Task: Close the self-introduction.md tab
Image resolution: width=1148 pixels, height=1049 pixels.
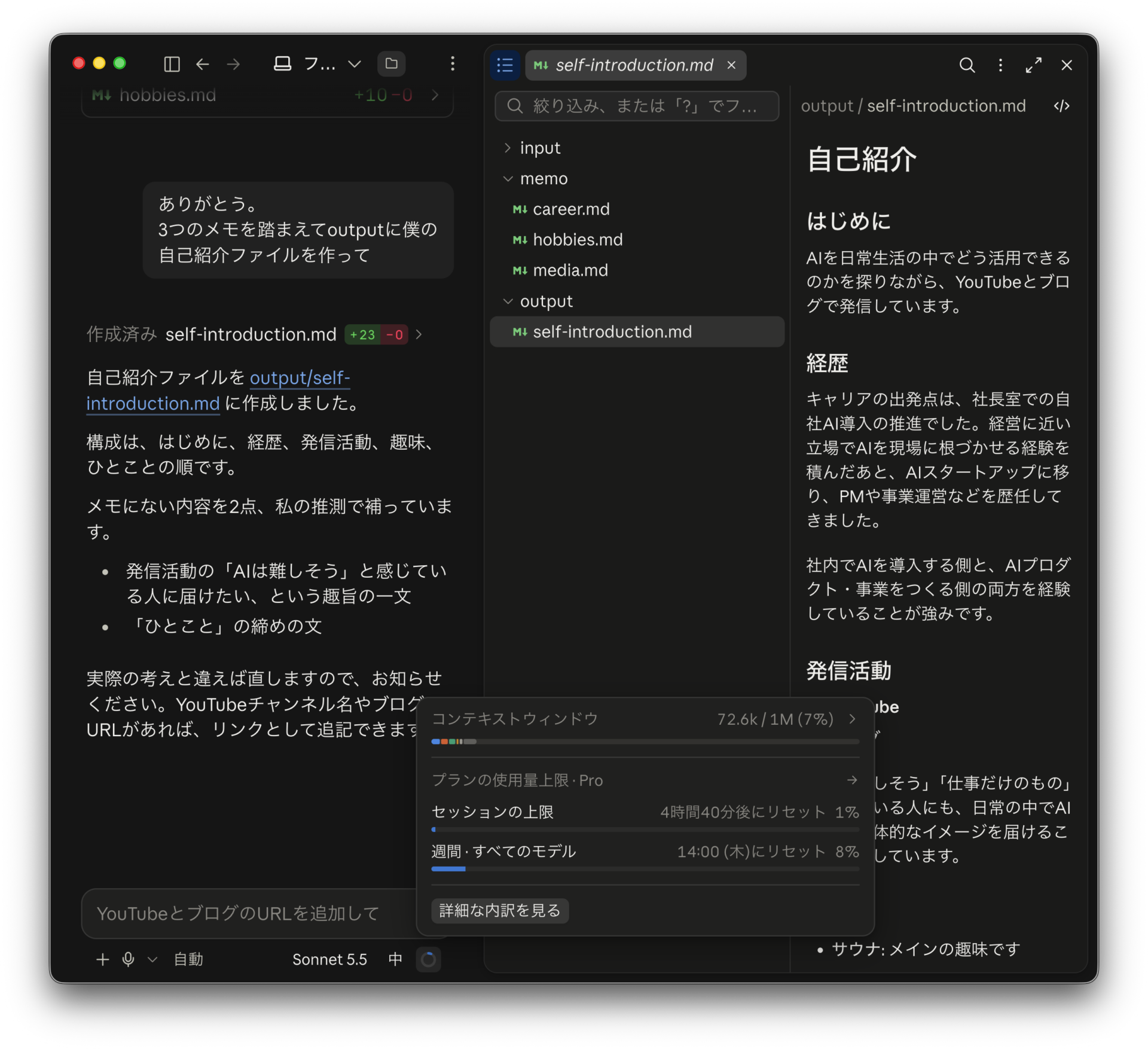Action: coord(731,65)
